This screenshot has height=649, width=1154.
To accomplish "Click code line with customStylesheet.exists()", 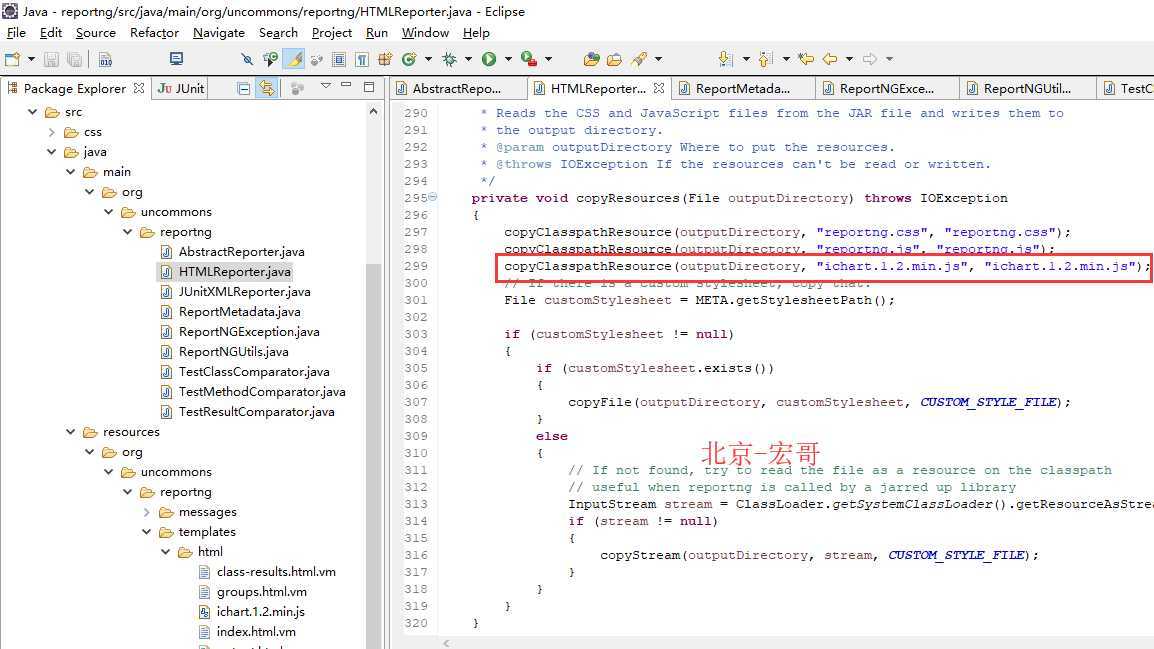I will click(655, 368).
